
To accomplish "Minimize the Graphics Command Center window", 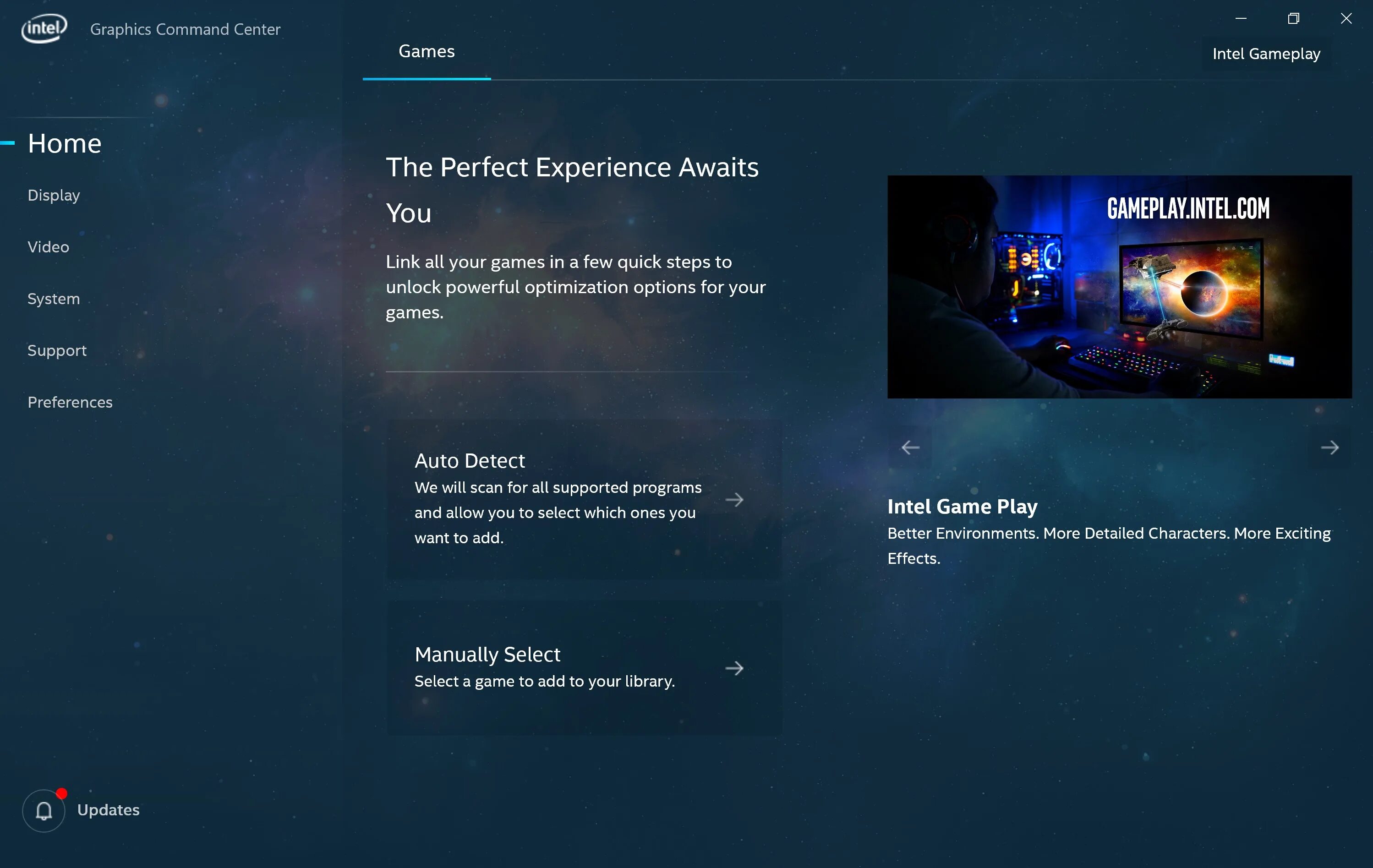I will (x=1241, y=19).
